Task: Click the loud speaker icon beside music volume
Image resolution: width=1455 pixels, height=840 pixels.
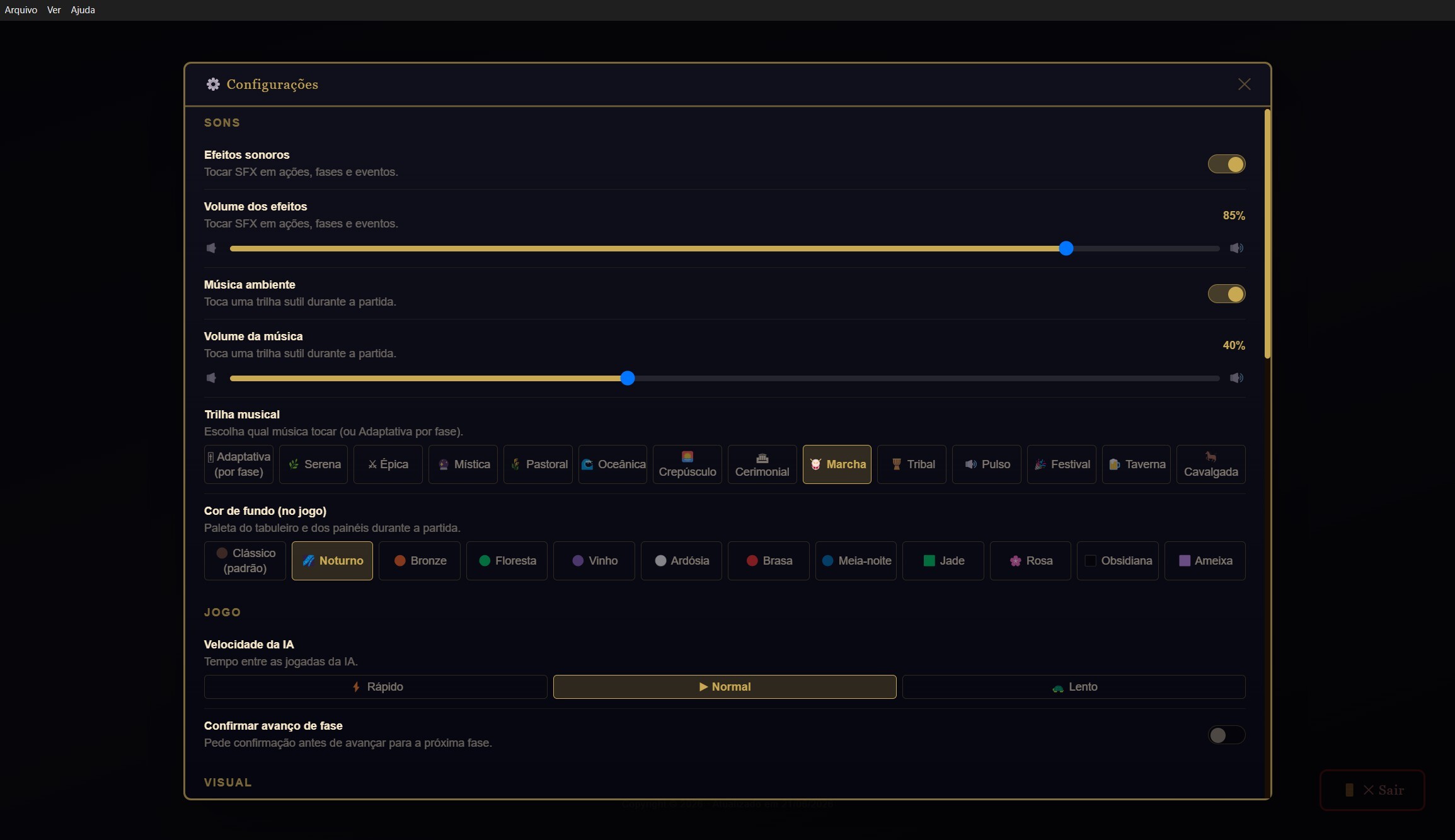Action: tap(1236, 378)
